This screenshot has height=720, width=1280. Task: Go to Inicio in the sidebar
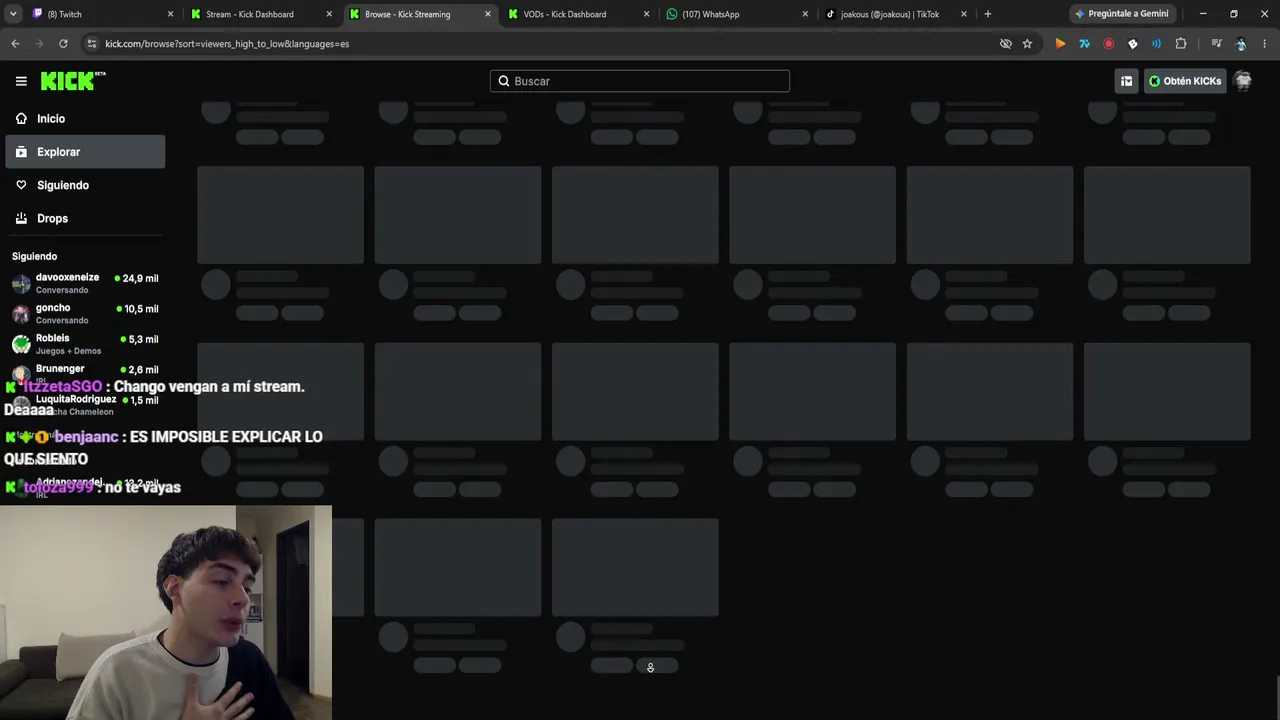pos(85,118)
